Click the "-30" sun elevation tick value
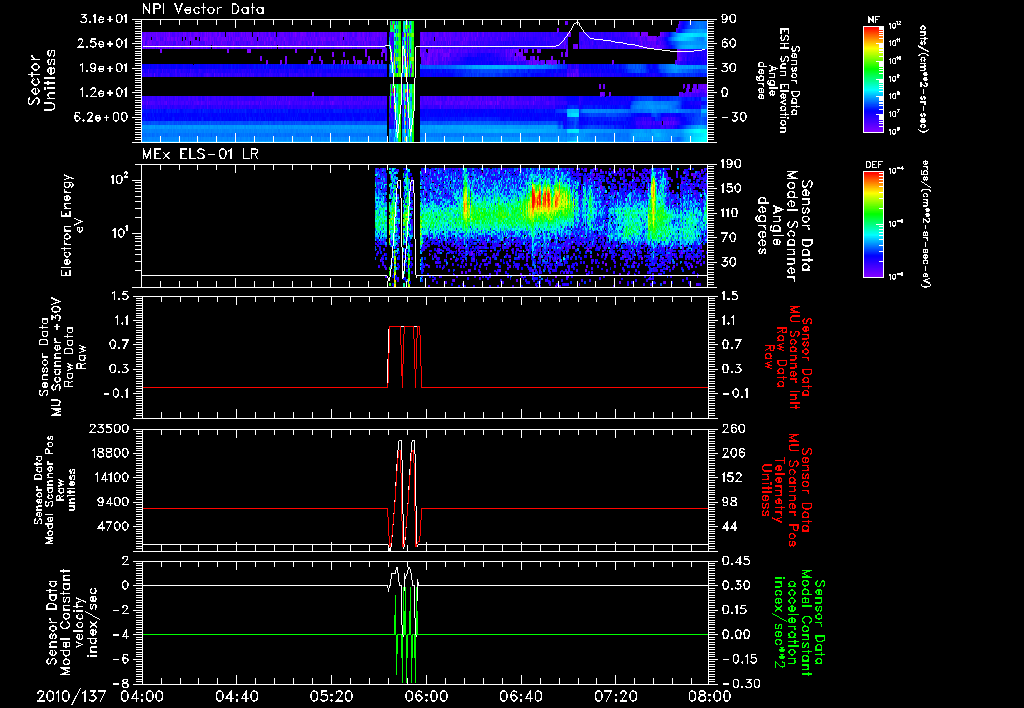This screenshot has width=1024, height=708. (733, 117)
